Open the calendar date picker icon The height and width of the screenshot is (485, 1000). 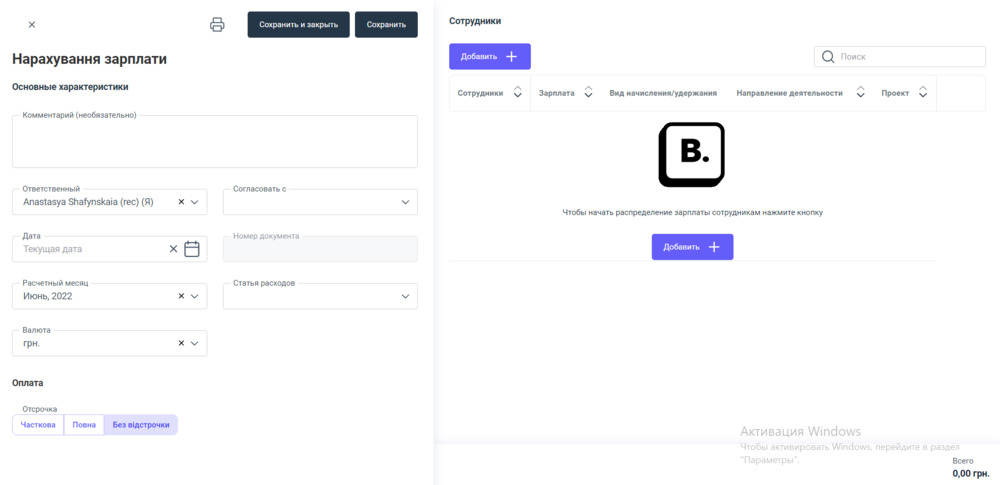(x=192, y=249)
